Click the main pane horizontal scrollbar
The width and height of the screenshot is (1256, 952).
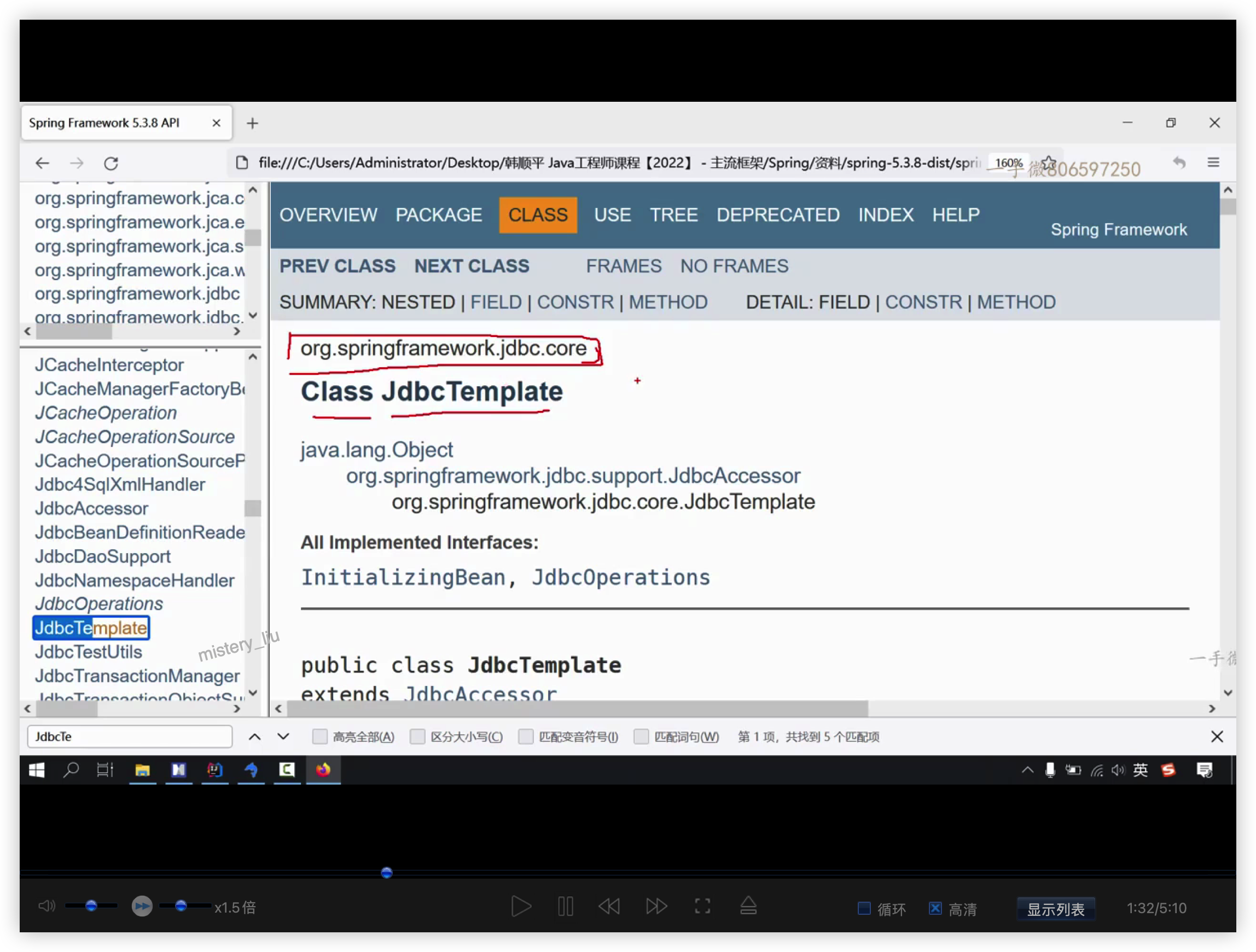[x=578, y=709]
